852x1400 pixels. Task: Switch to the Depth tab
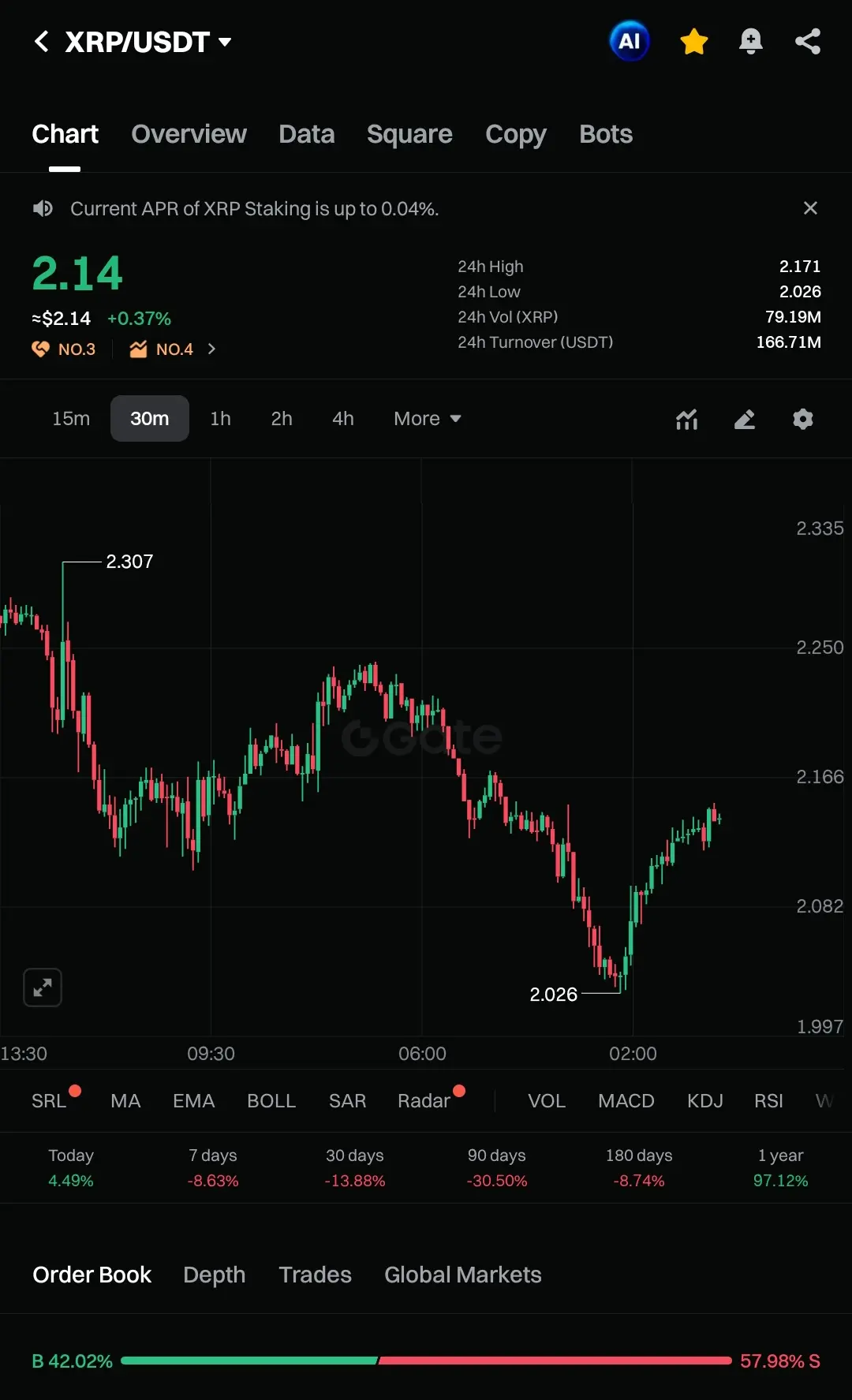[215, 1275]
